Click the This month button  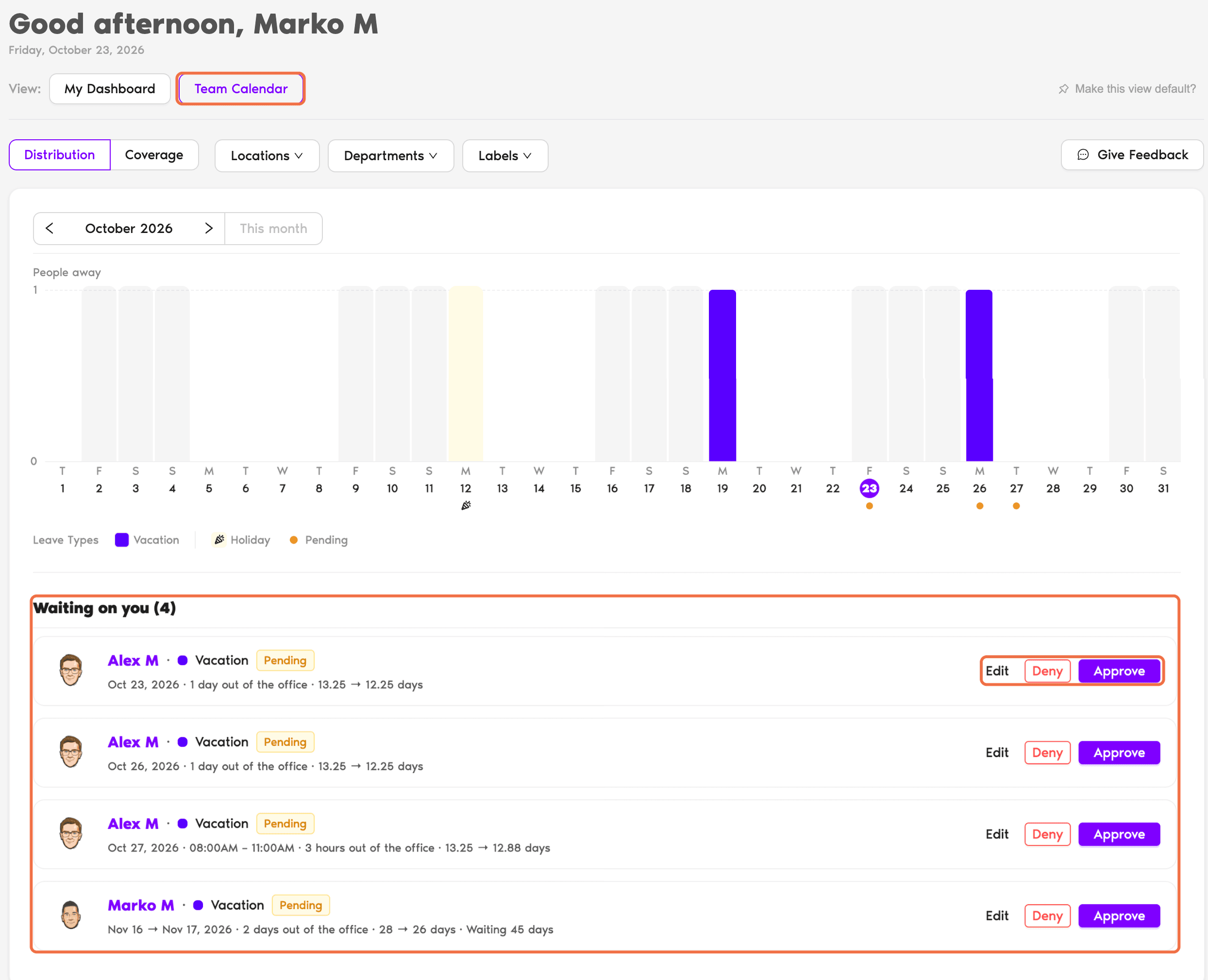click(273, 228)
